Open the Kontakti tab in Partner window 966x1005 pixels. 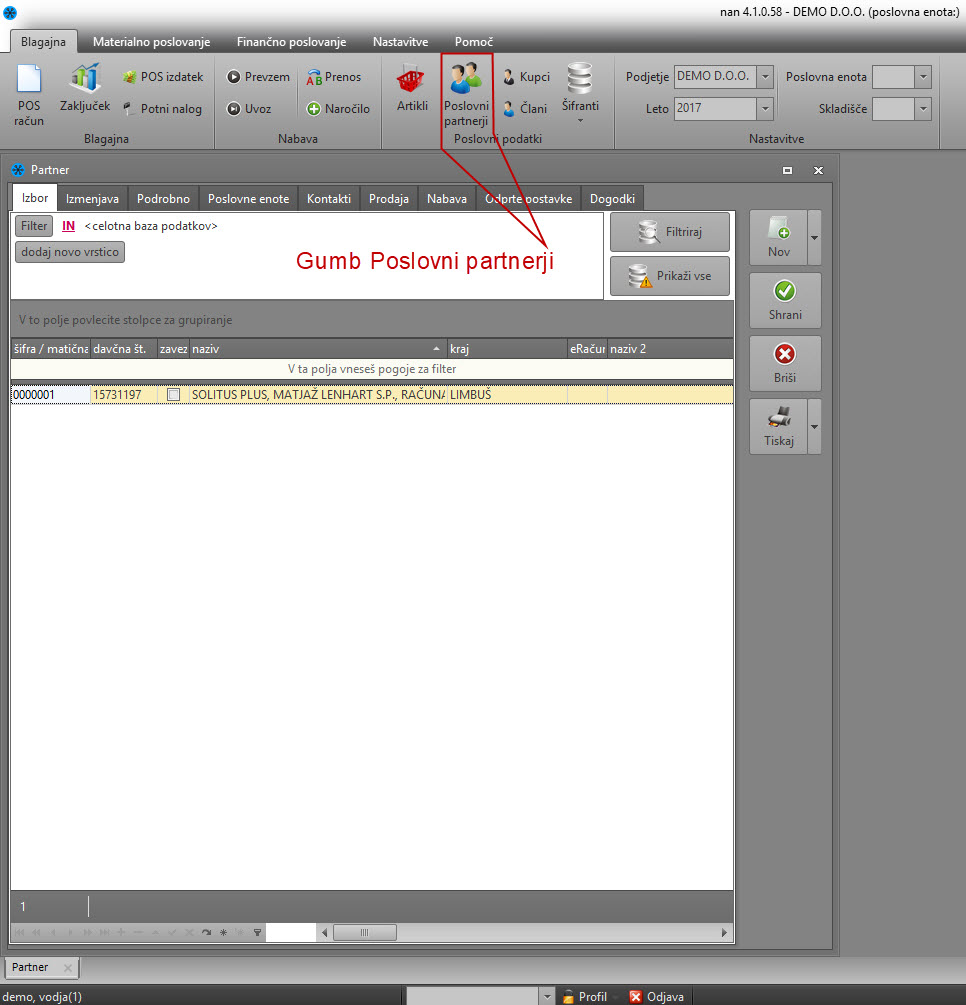pos(329,199)
